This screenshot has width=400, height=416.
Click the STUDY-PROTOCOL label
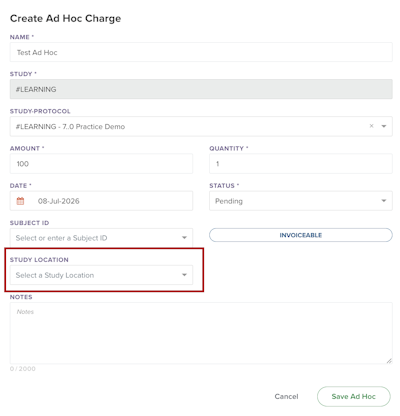(40, 111)
